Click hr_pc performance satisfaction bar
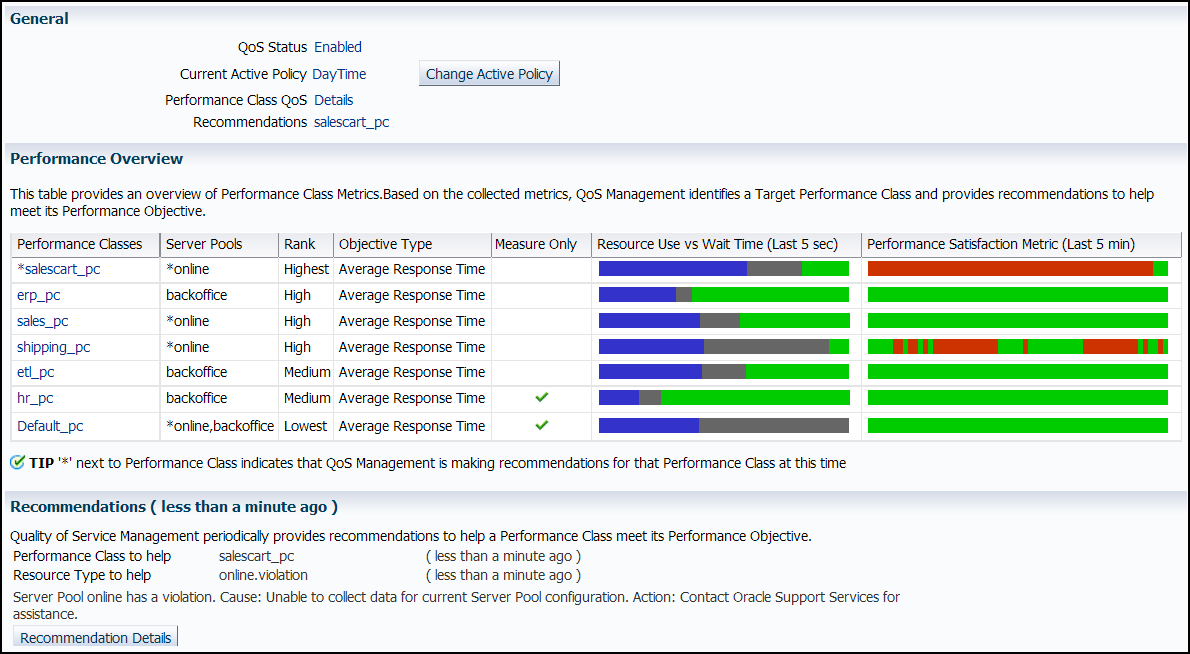1190x654 pixels. (x=1018, y=398)
